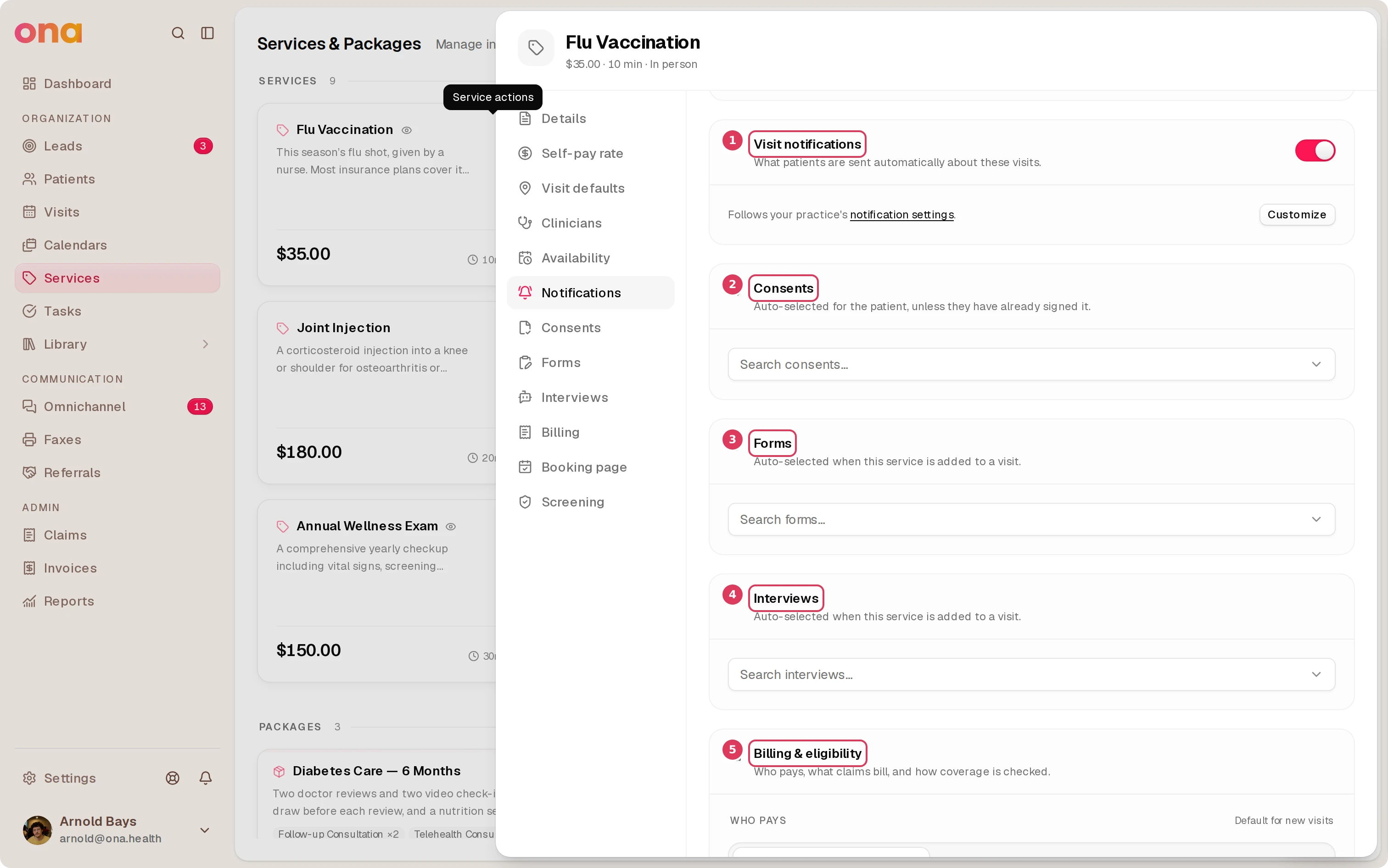
Task: Click into Search forms field
Action: tap(1031, 519)
